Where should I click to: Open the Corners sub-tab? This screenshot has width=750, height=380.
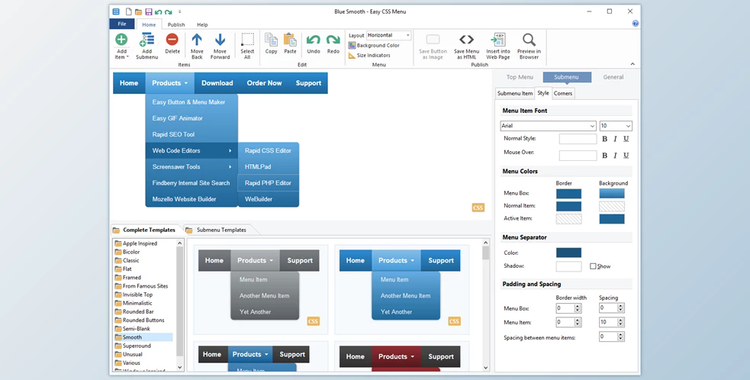562,93
